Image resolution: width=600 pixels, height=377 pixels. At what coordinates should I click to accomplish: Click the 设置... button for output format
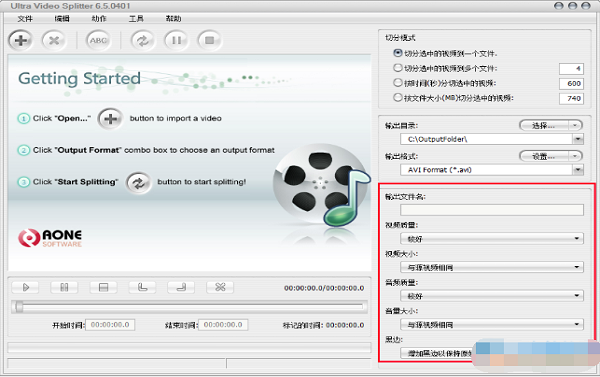544,156
